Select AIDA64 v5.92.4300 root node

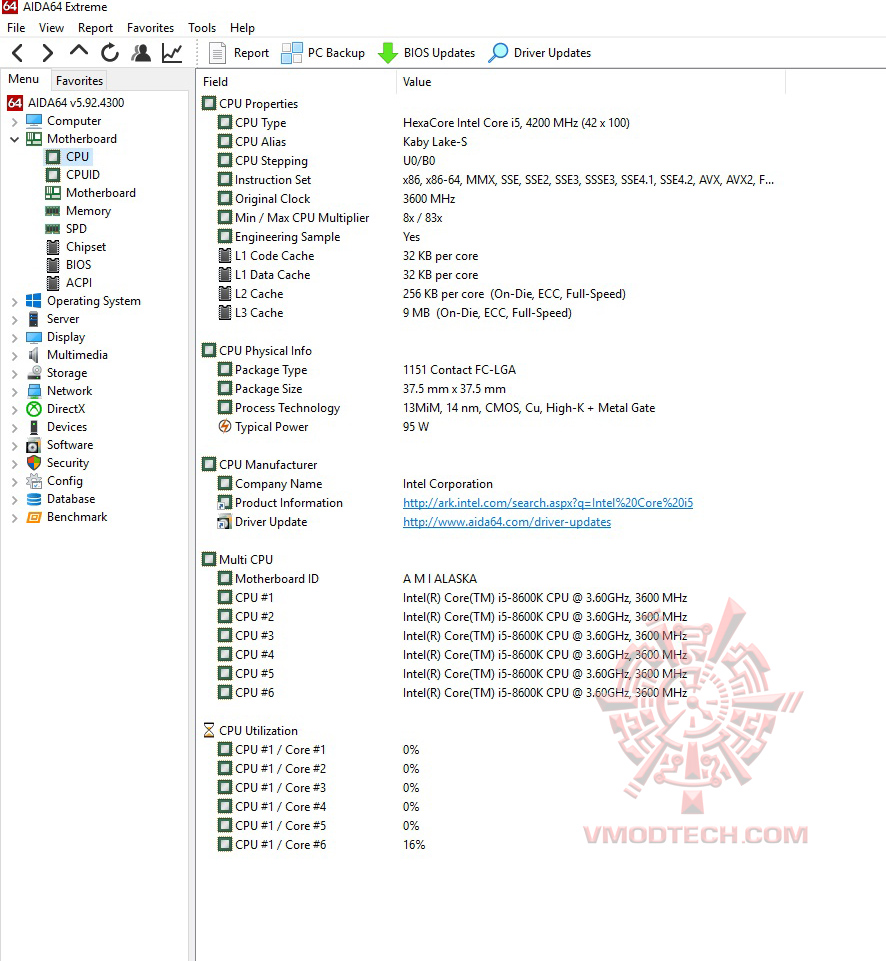(66, 102)
